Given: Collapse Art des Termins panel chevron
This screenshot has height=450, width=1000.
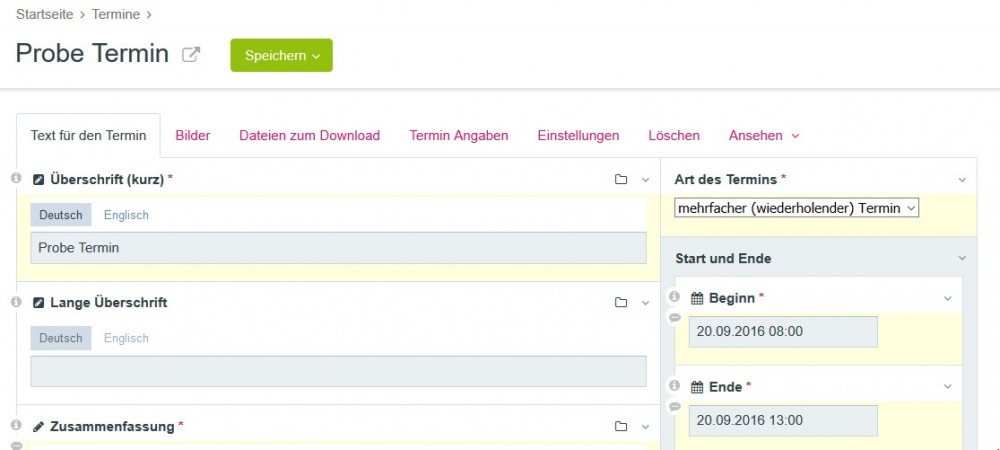Looking at the screenshot, I should click(962, 180).
